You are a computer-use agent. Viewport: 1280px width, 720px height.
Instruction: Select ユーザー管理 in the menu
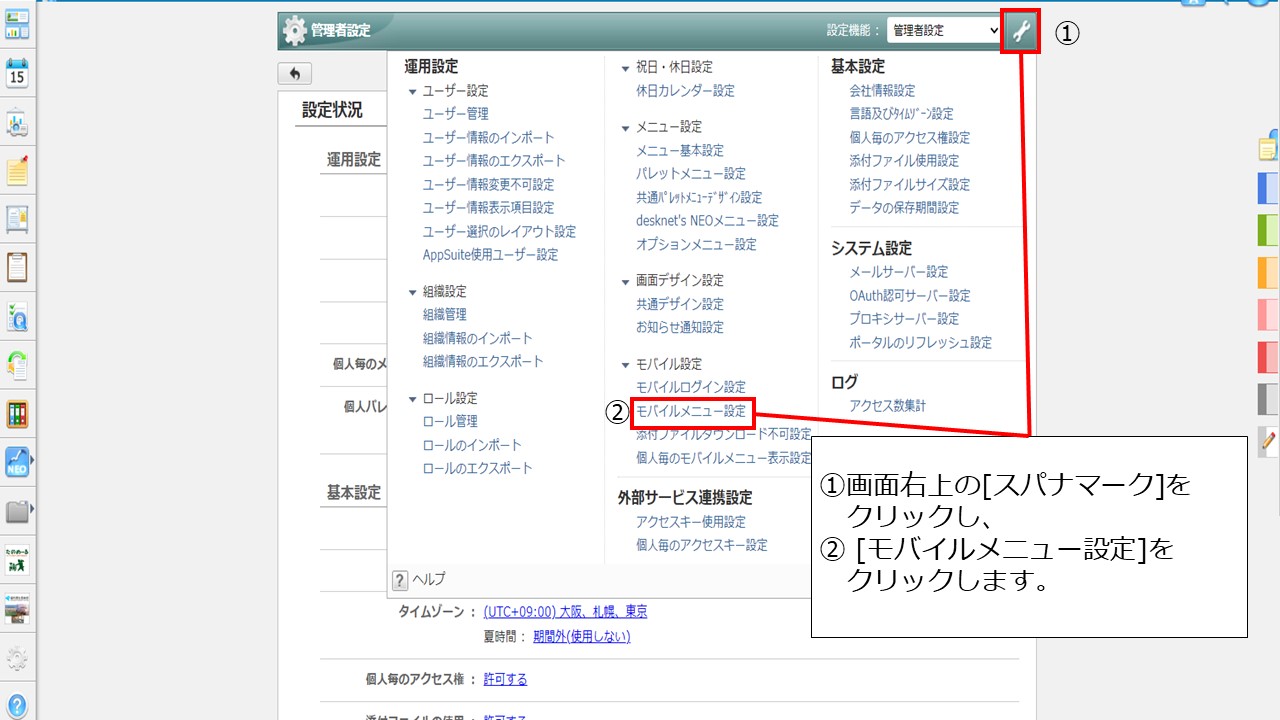tap(455, 114)
